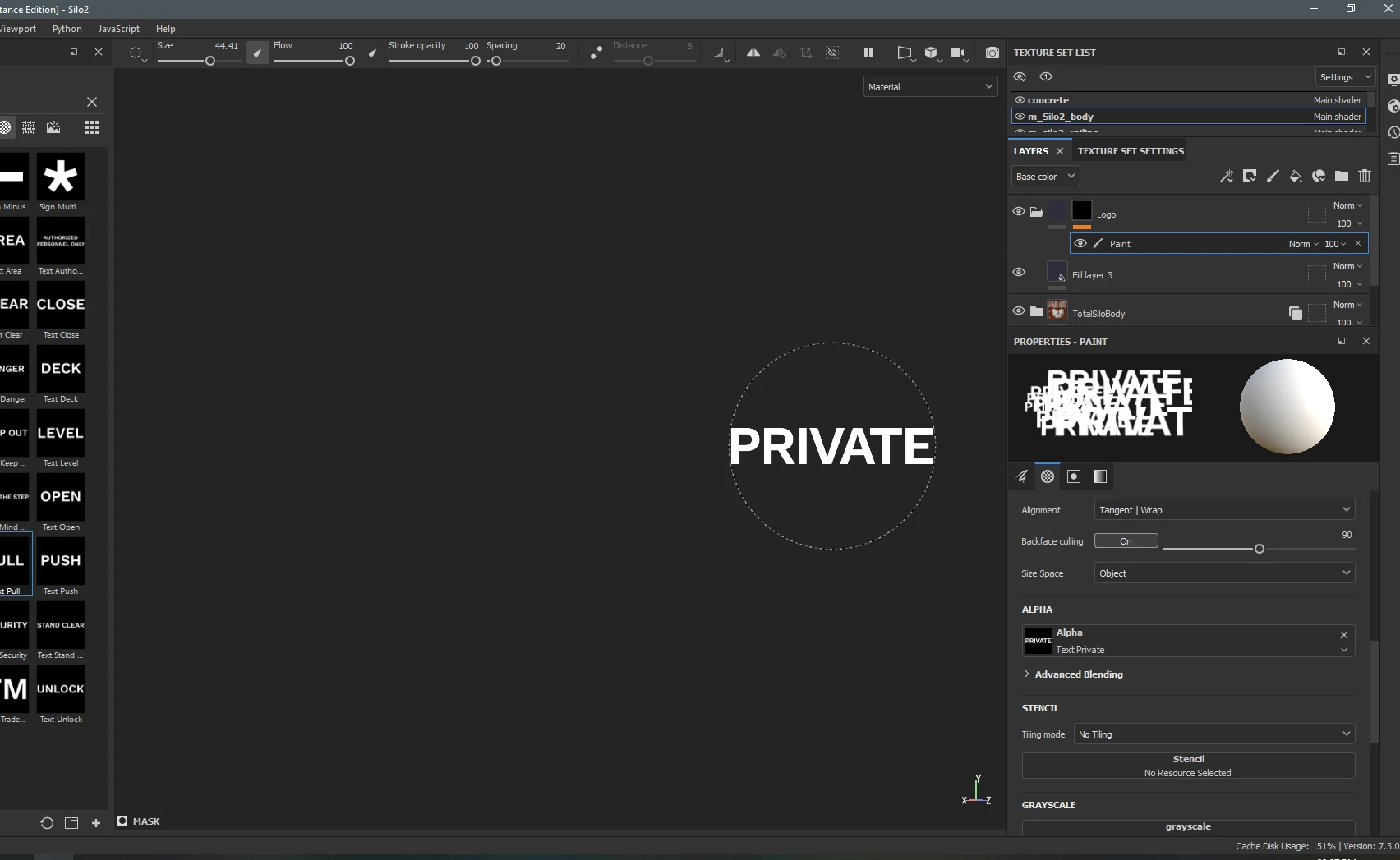Screen dimensions: 1400x860
Task: Click refresh icon at assets panel bottom
Action: pyautogui.click(x=47, y=823)
